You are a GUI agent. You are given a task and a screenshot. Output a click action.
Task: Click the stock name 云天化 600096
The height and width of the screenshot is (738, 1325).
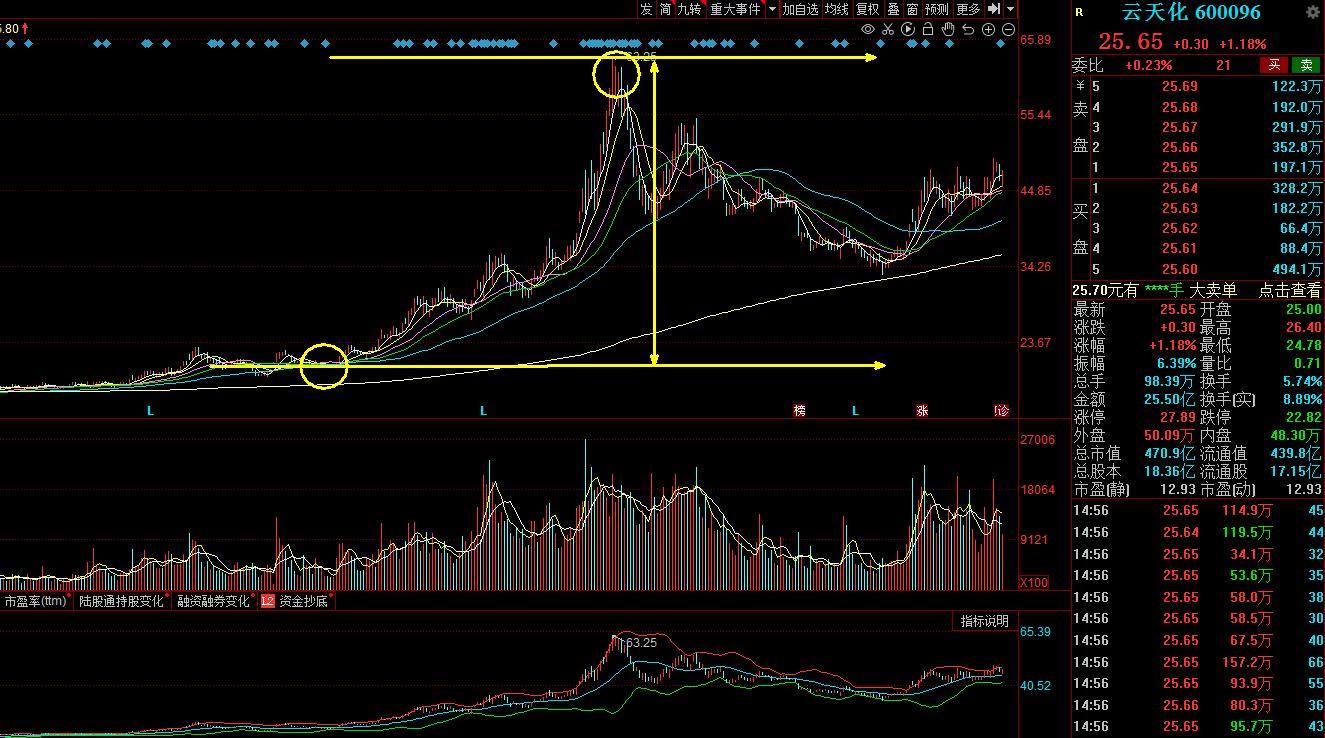pos(1191,13)
